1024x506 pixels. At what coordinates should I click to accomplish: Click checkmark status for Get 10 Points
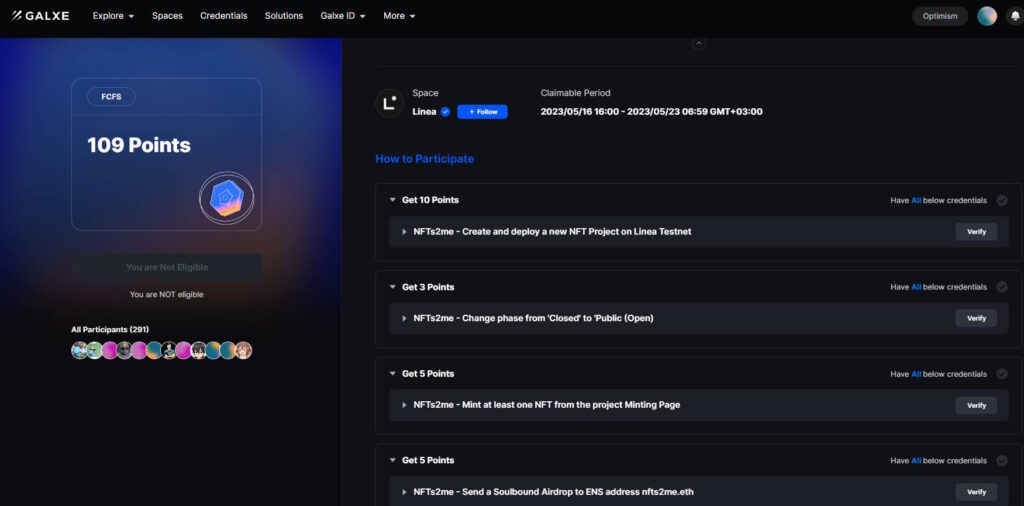pyautogui.click(x=1001, y=200)
